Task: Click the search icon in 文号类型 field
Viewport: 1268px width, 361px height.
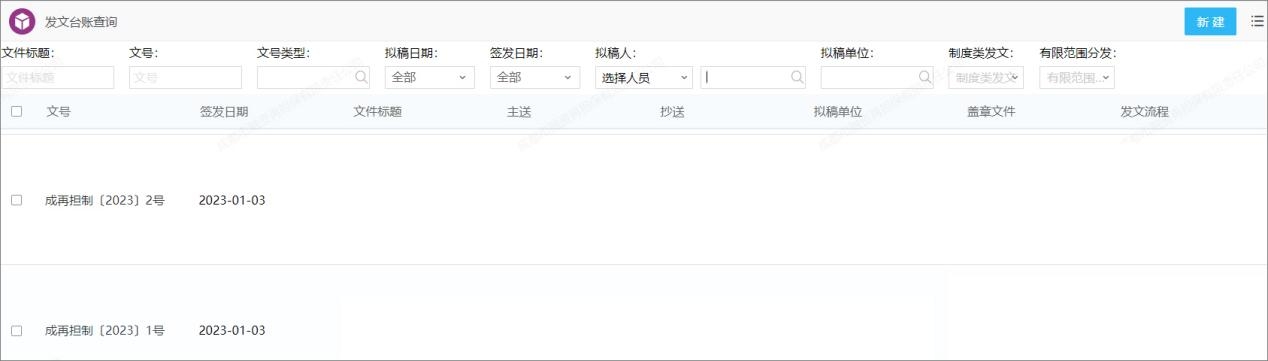Action: [361, 77]
